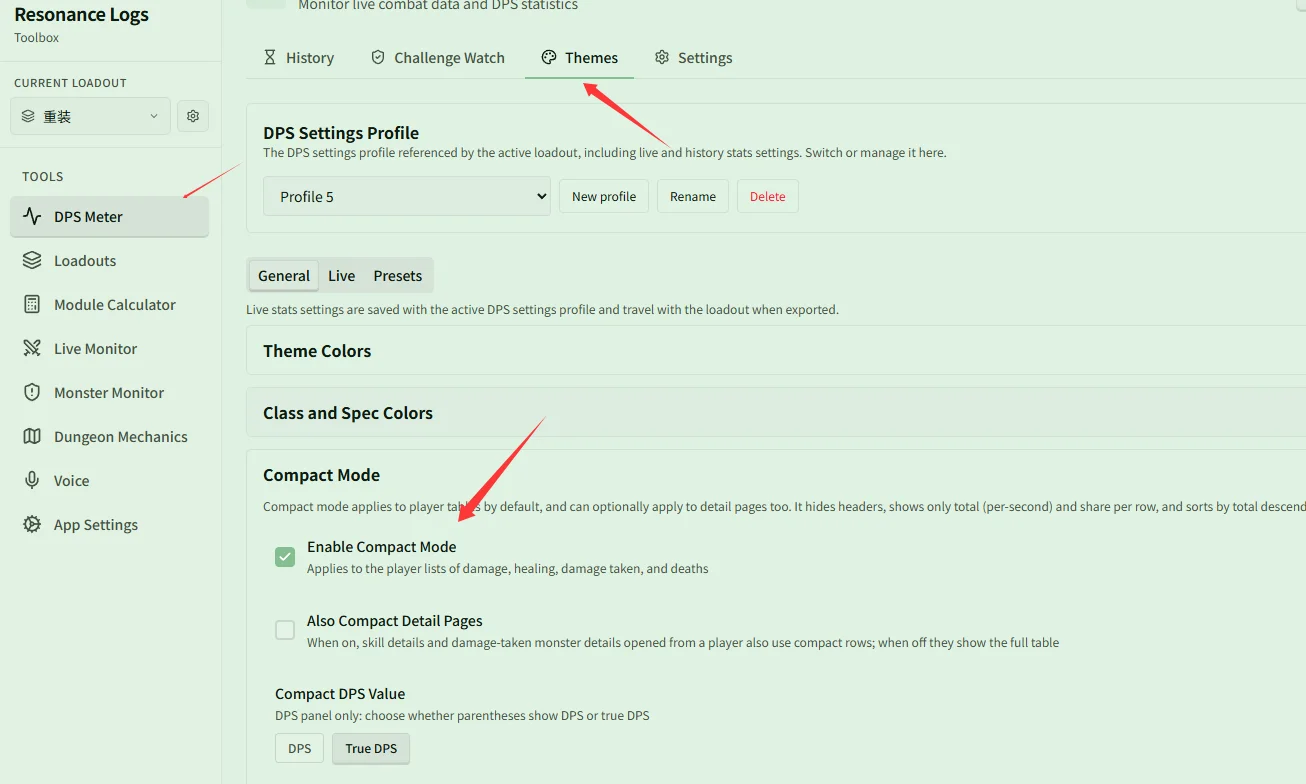Viewport: 1306px width, 784px height.
Task: Switch to the Challenge Watch tab
Action: tap(437, 57)
